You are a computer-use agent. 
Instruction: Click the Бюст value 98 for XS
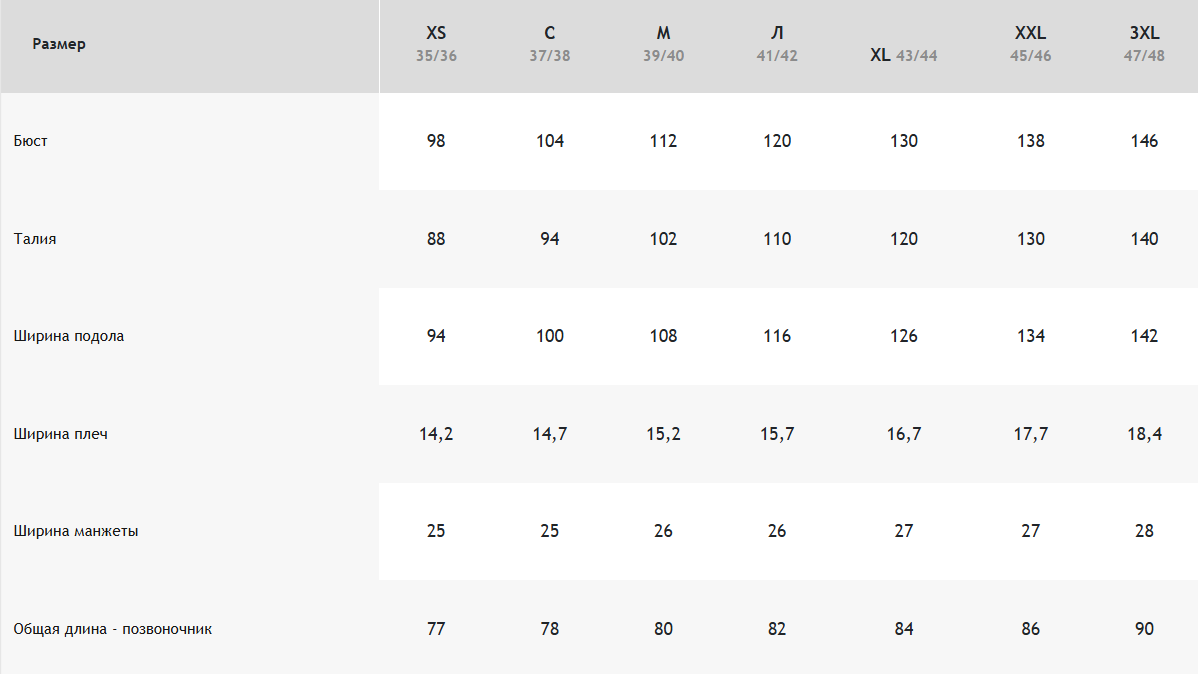click(435, 141)
